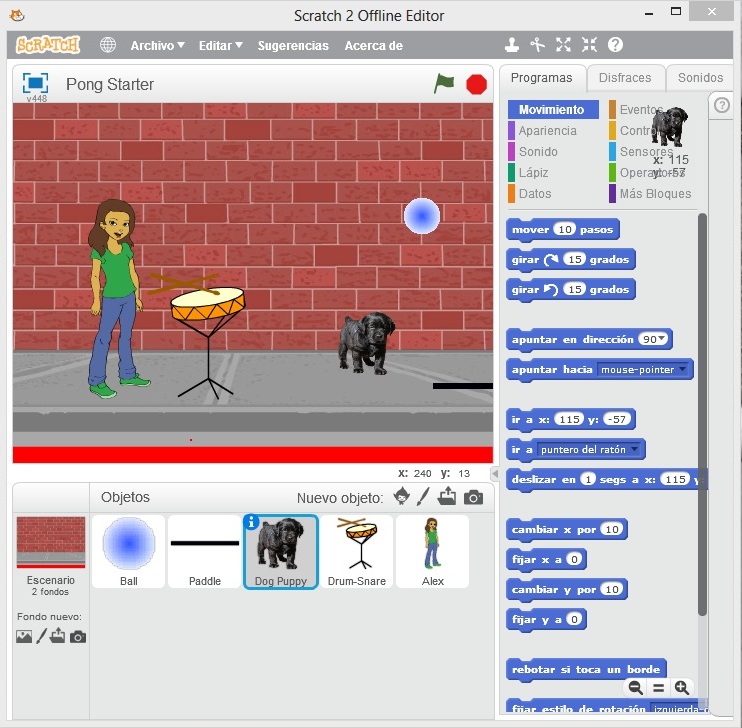
Task: Click the green flag to start
Action: (x=444, y=84)
